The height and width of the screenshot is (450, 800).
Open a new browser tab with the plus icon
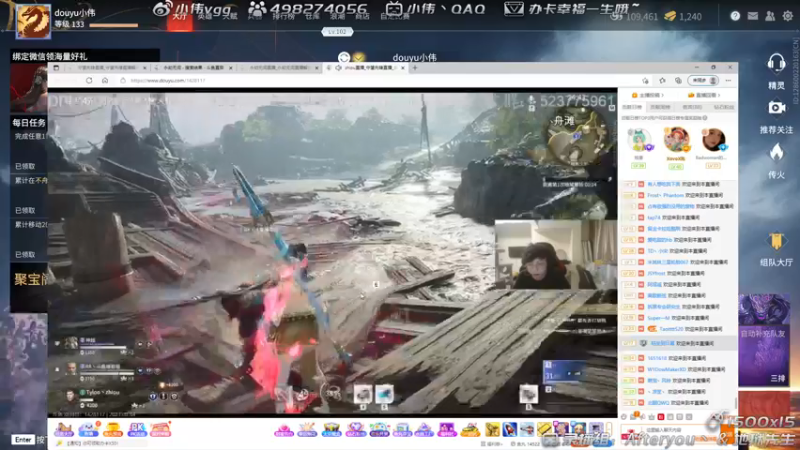point(415,68)
